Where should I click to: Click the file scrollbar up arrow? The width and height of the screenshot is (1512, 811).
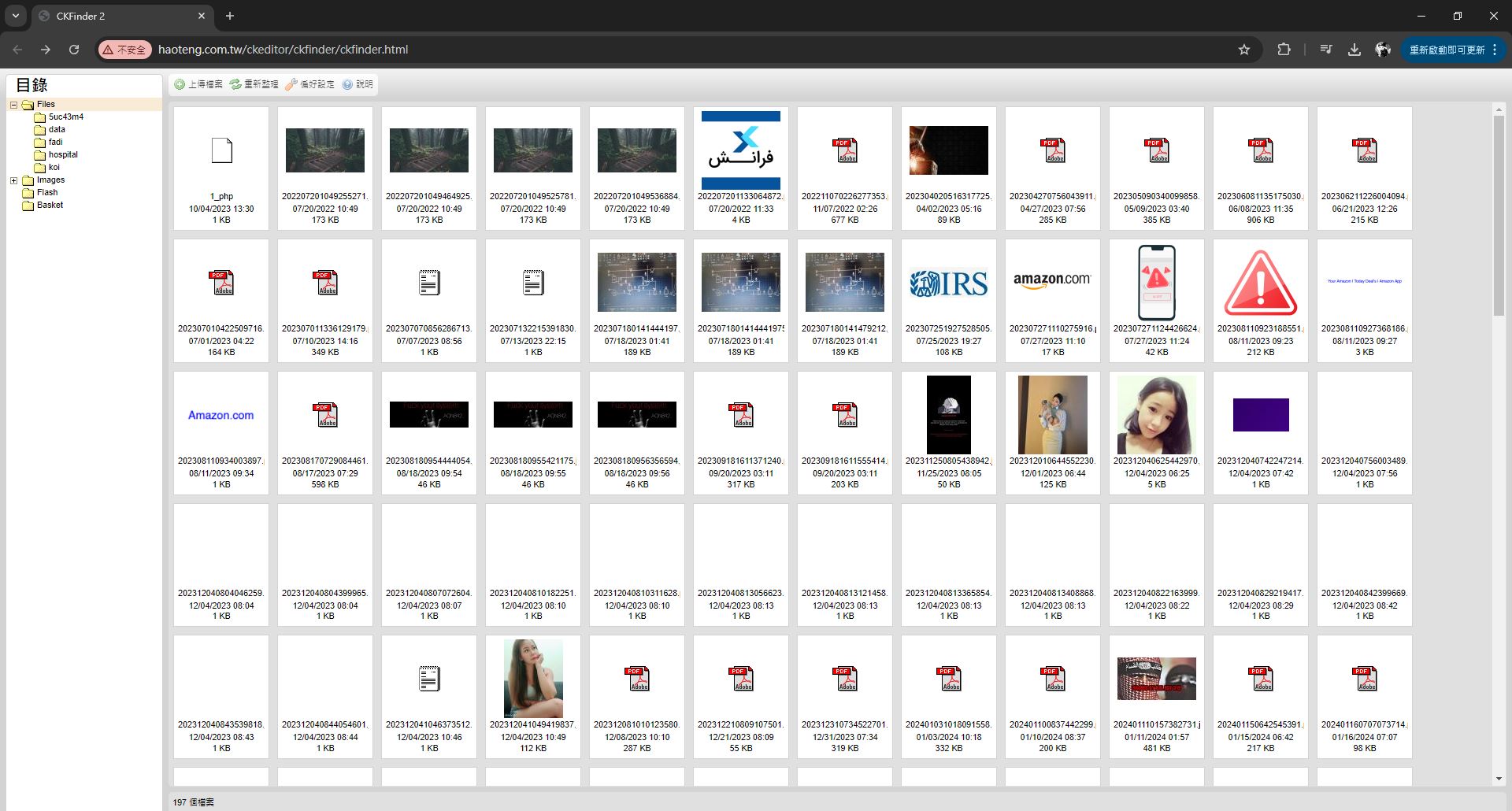pyautogui.click(x=1499, y=109)
